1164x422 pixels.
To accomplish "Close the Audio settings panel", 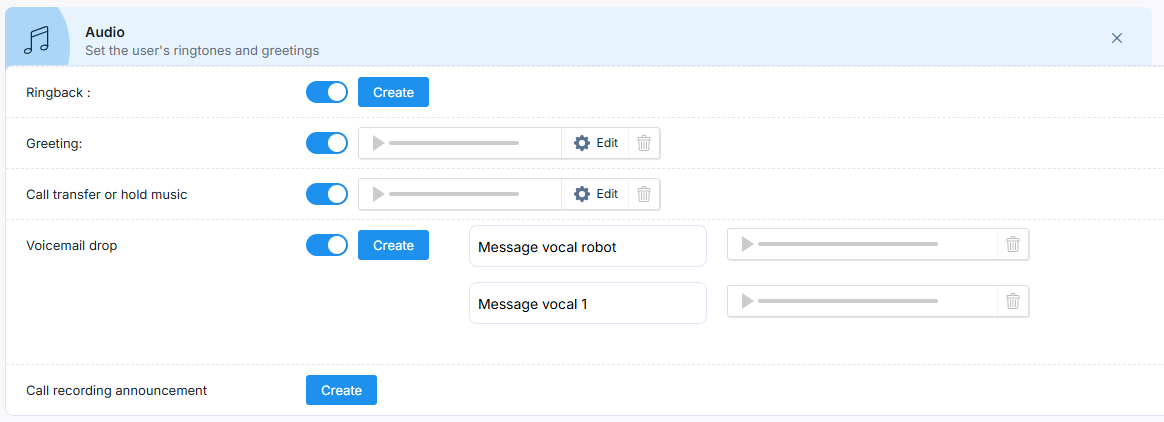I will coord(1117,38).
